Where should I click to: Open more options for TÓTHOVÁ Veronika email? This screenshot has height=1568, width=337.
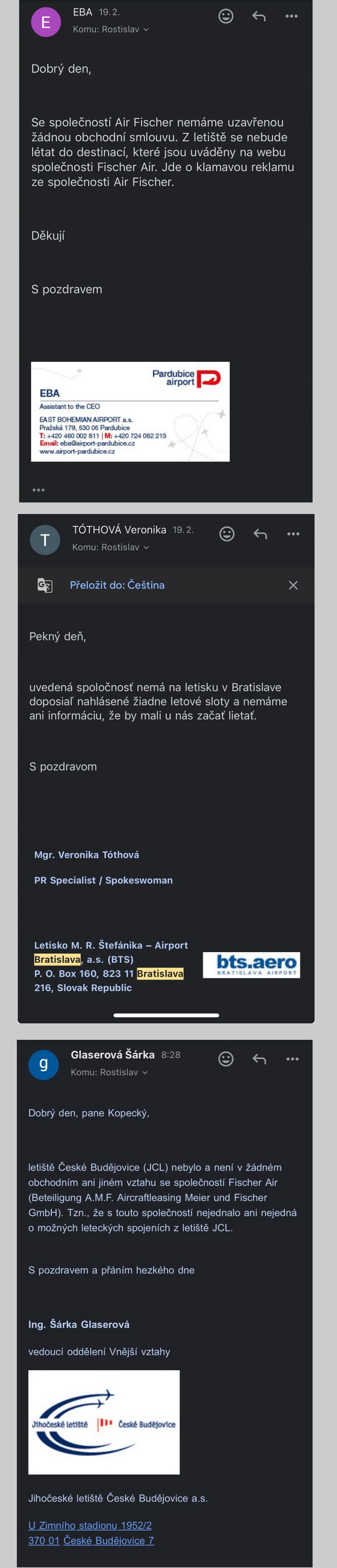293,534
